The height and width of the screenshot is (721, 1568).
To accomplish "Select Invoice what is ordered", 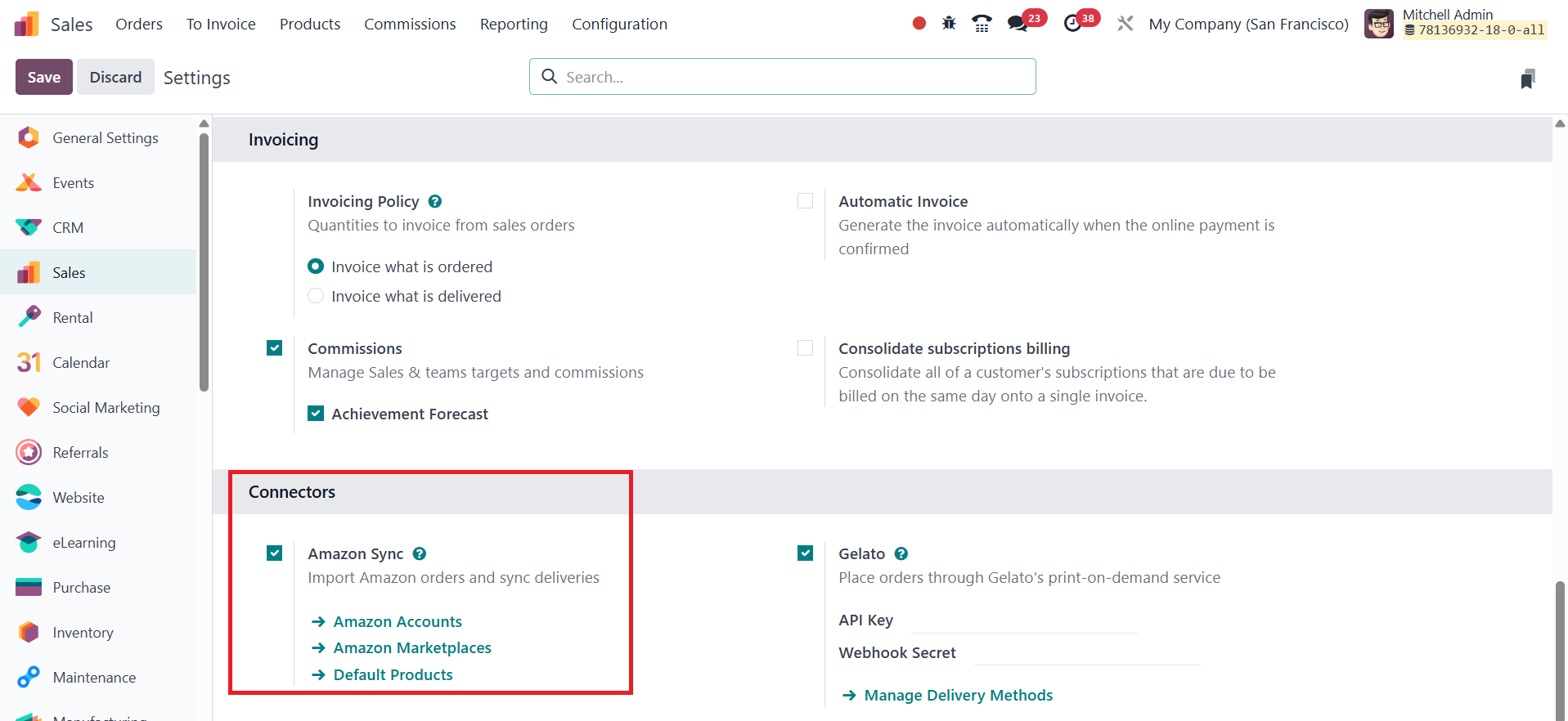I will 316,266.
